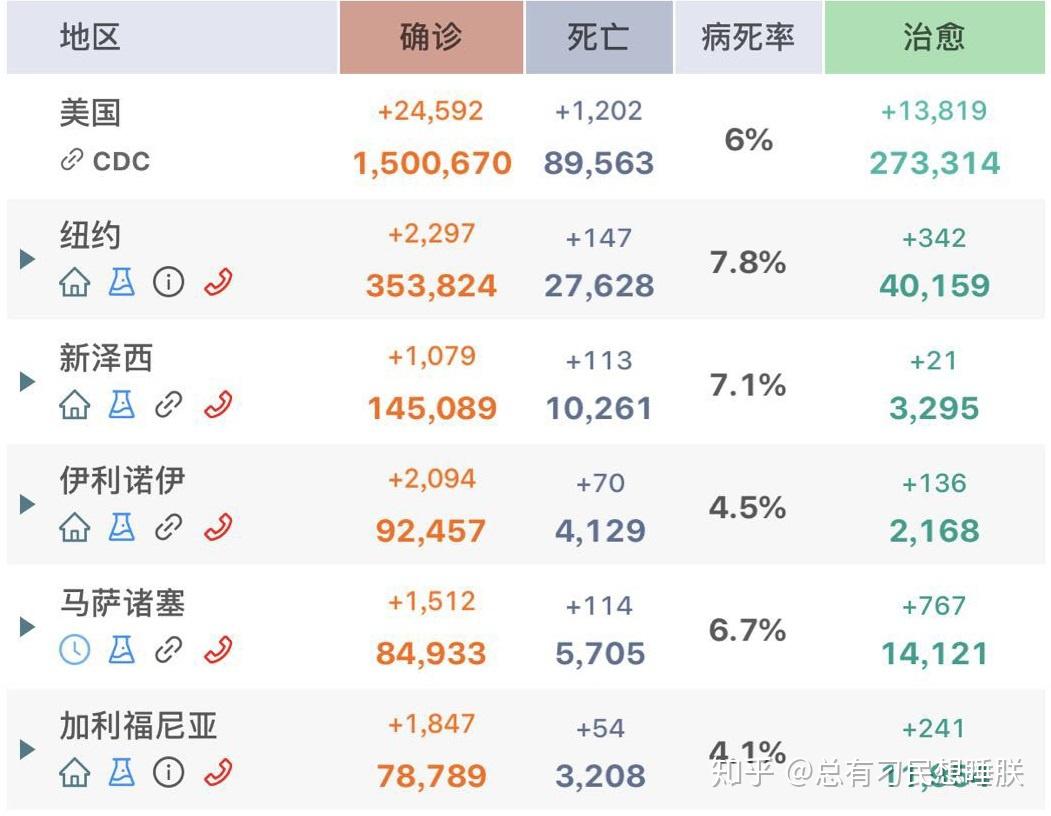Sort by the 死亡 column header

click(x=599, y=37)
